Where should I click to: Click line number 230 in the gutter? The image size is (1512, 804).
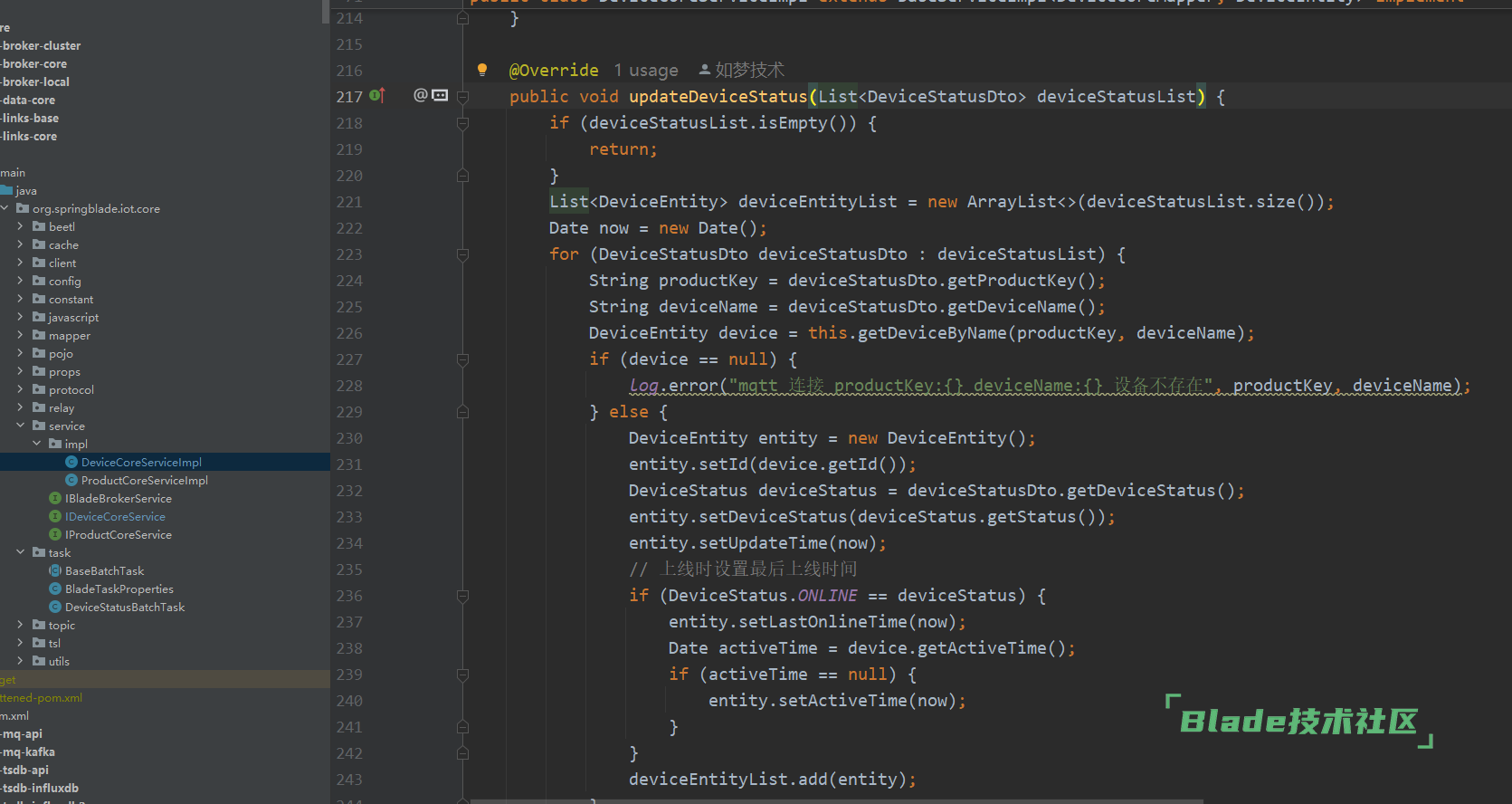(x=349, y=438)
